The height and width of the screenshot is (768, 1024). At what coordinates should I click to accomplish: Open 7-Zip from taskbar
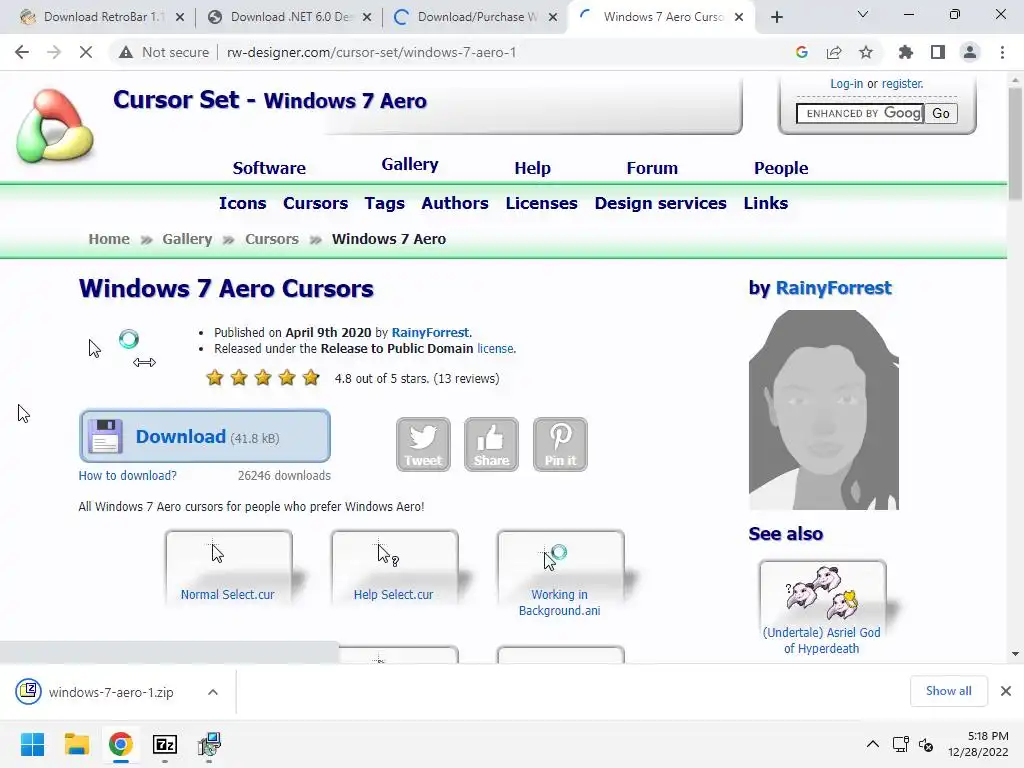(x=165, y=744)
